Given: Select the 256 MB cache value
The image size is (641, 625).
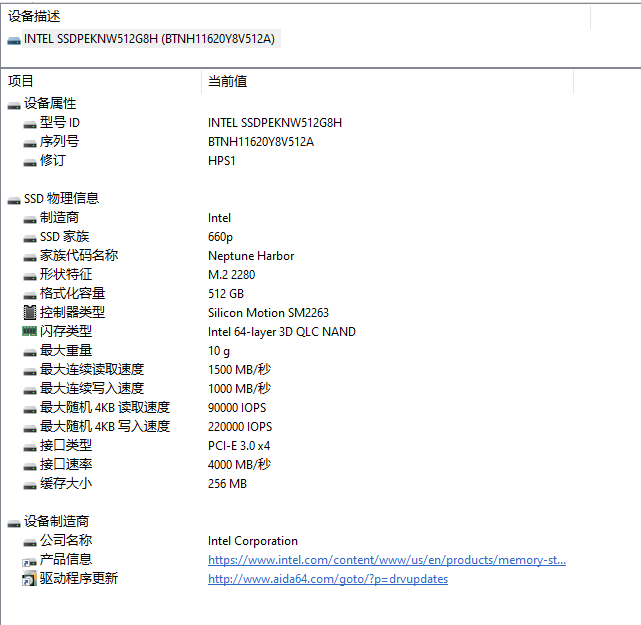Looking at the screenshot, I should (227, 484).
